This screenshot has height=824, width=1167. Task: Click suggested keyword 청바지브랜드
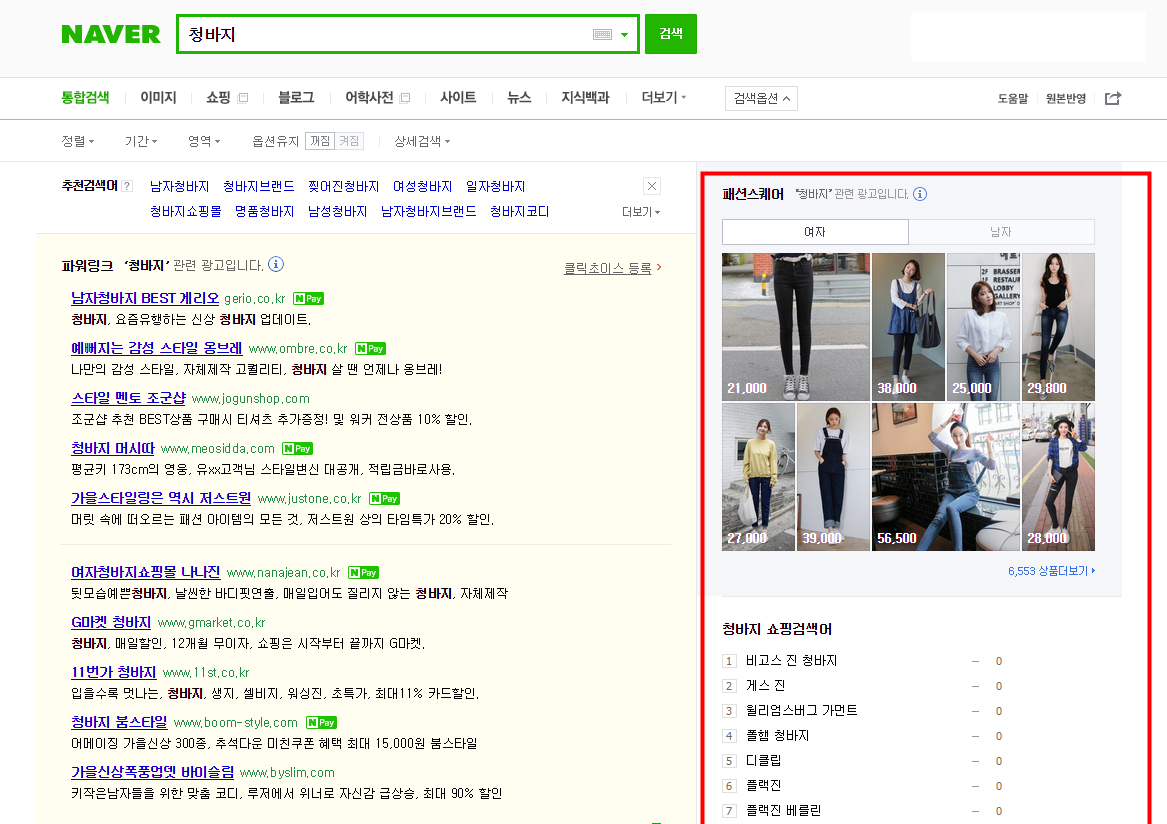tap(258, 186)
